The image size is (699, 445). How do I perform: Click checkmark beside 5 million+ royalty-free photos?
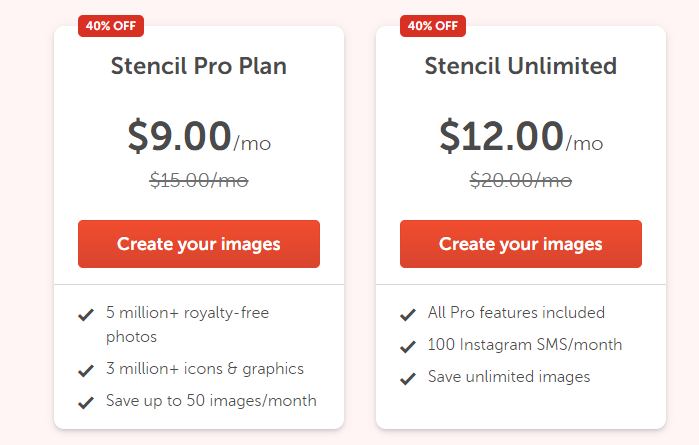(x=87, y=315)
